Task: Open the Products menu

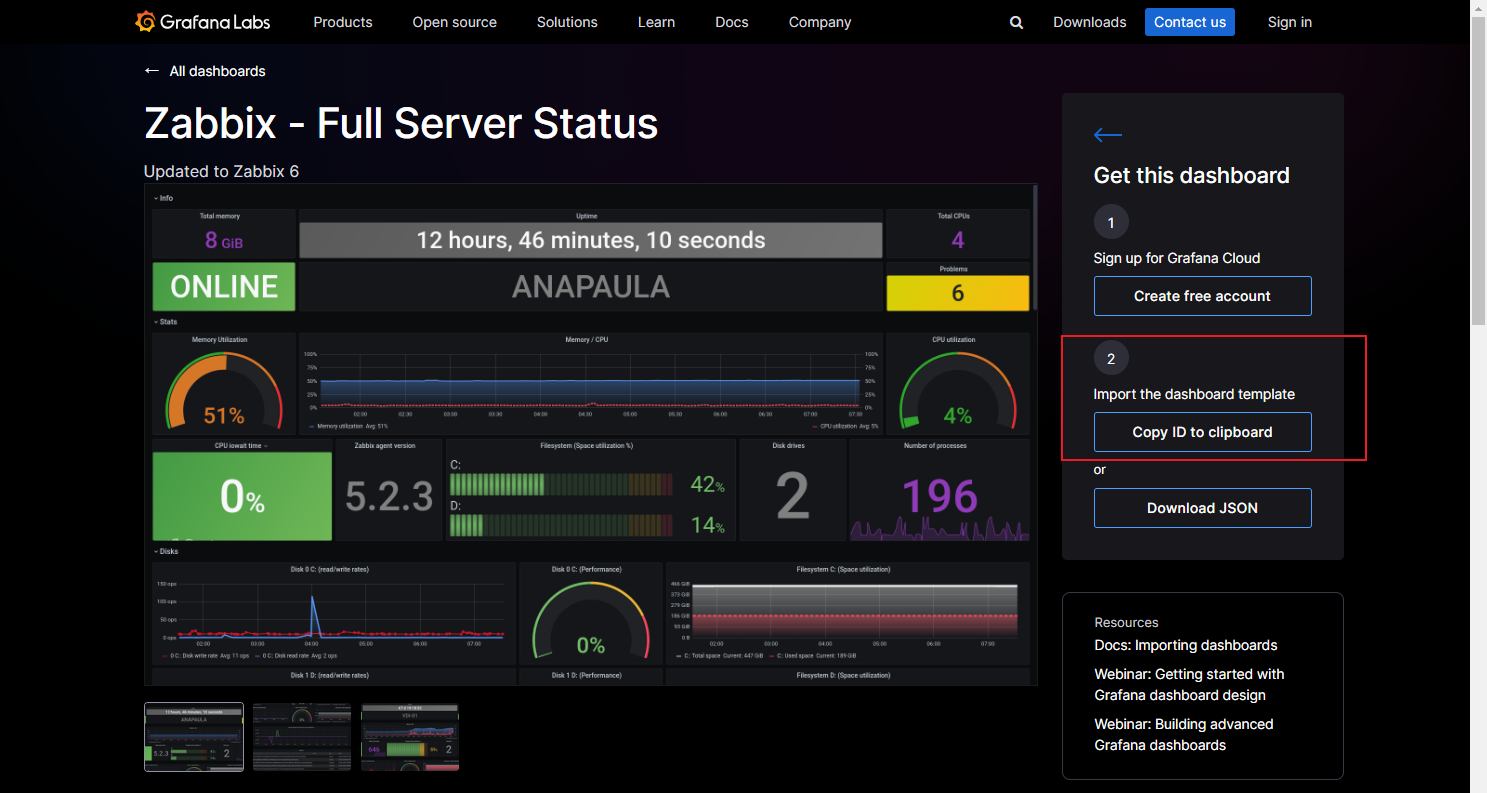Action: click(343, 22)
